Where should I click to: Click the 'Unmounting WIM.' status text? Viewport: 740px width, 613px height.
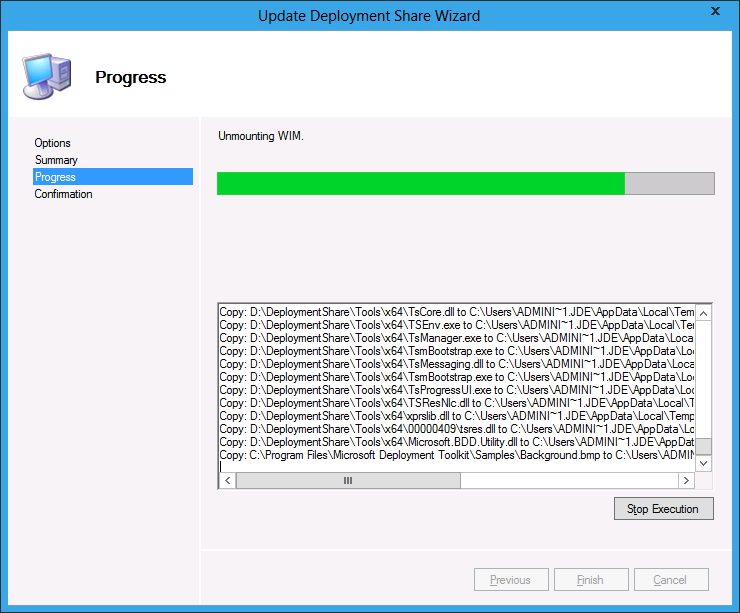260,136
